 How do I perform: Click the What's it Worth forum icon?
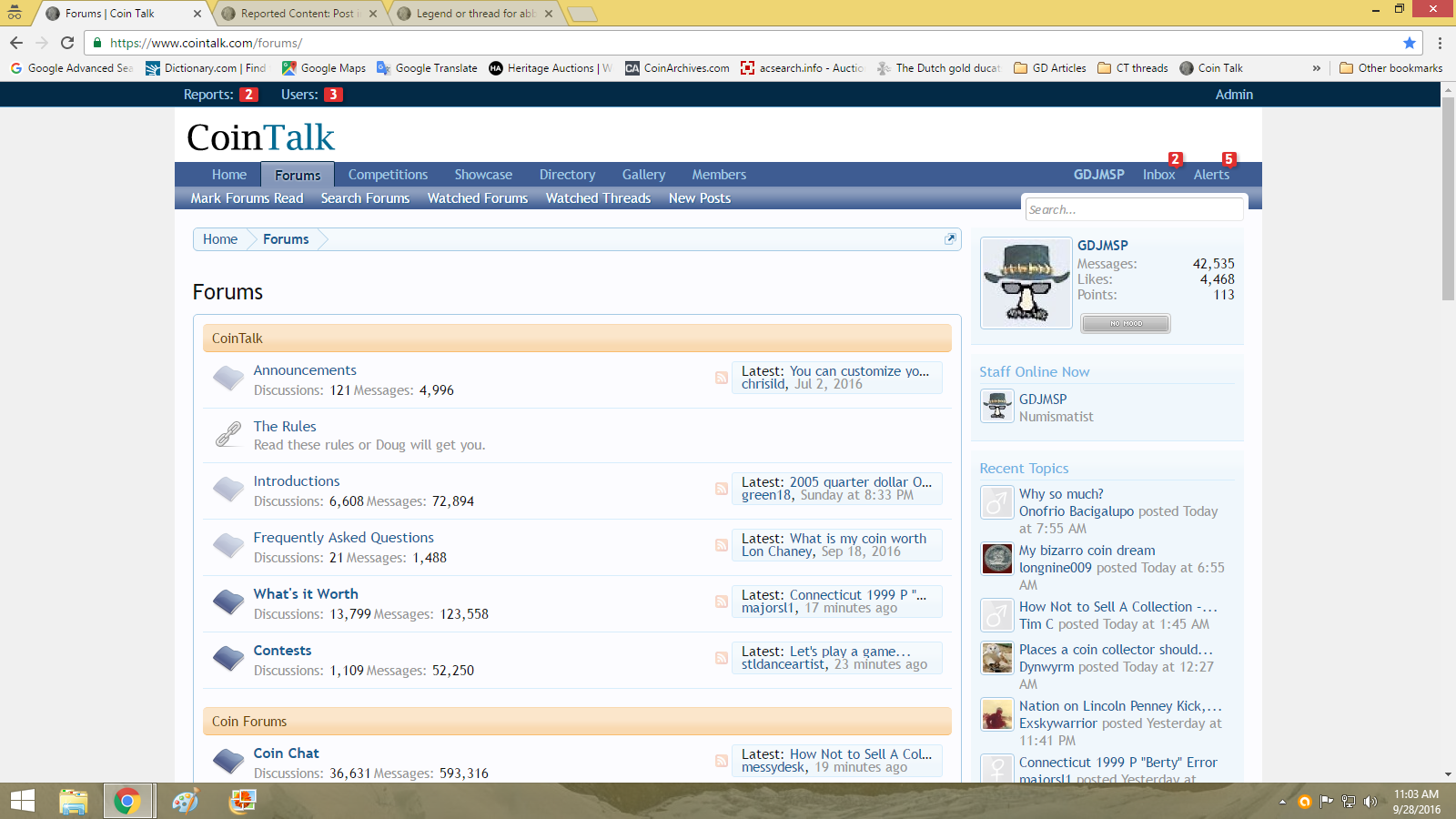(x=228, y=602)
